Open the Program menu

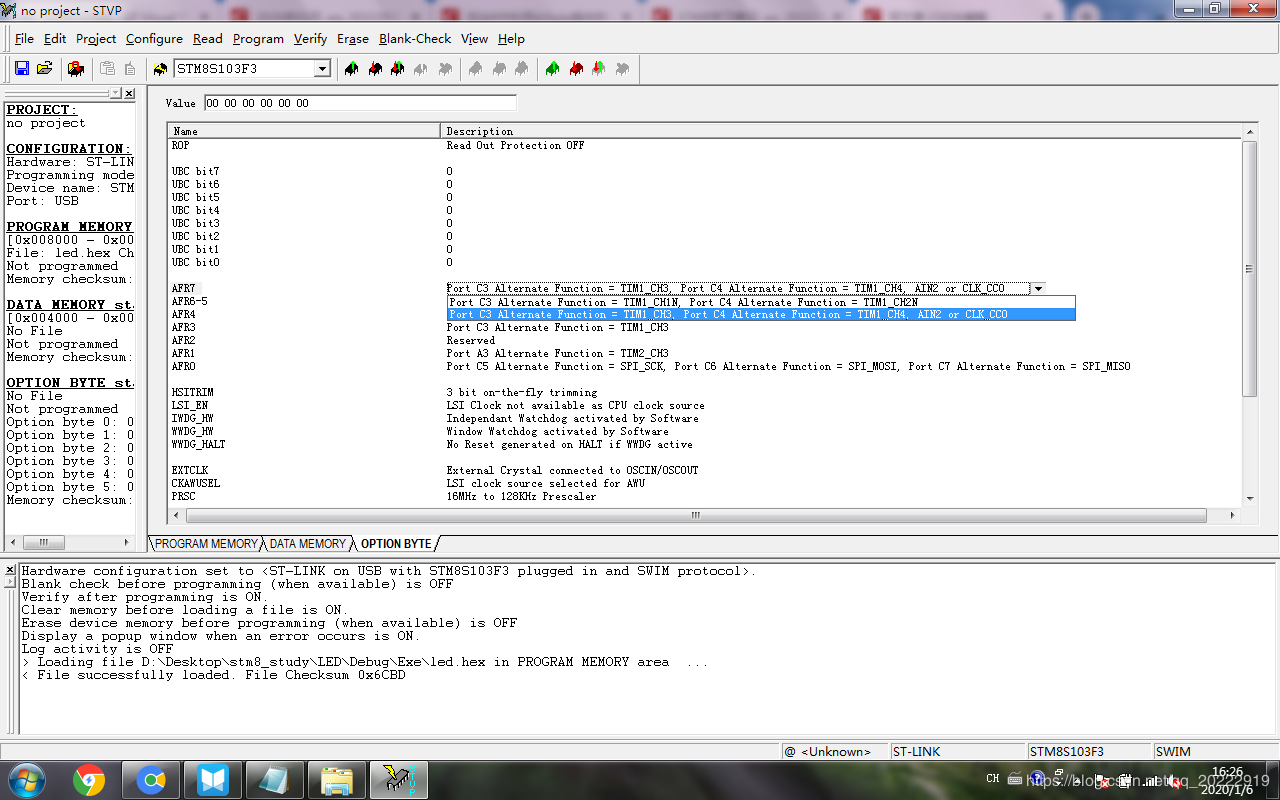point(258,39)
